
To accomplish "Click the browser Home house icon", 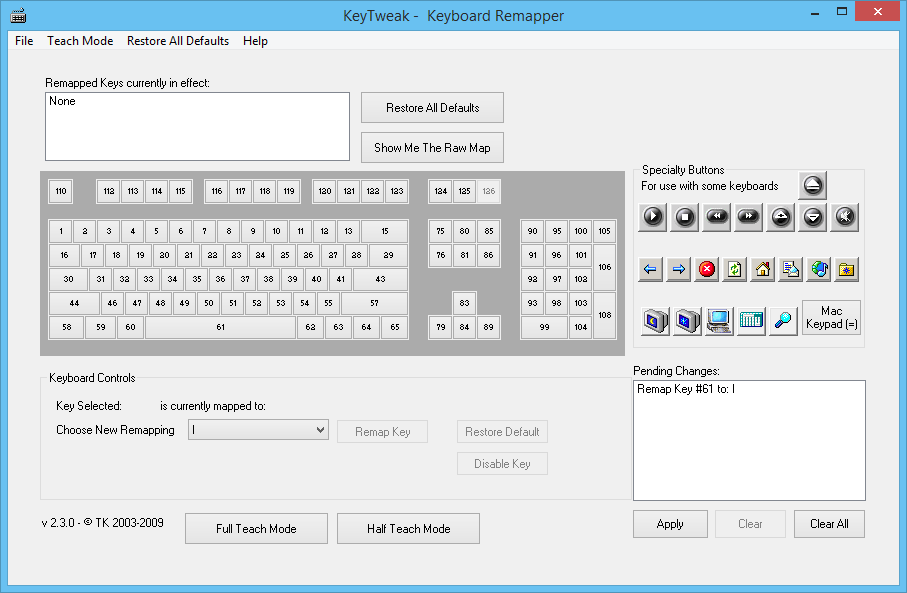I will 763,269.
